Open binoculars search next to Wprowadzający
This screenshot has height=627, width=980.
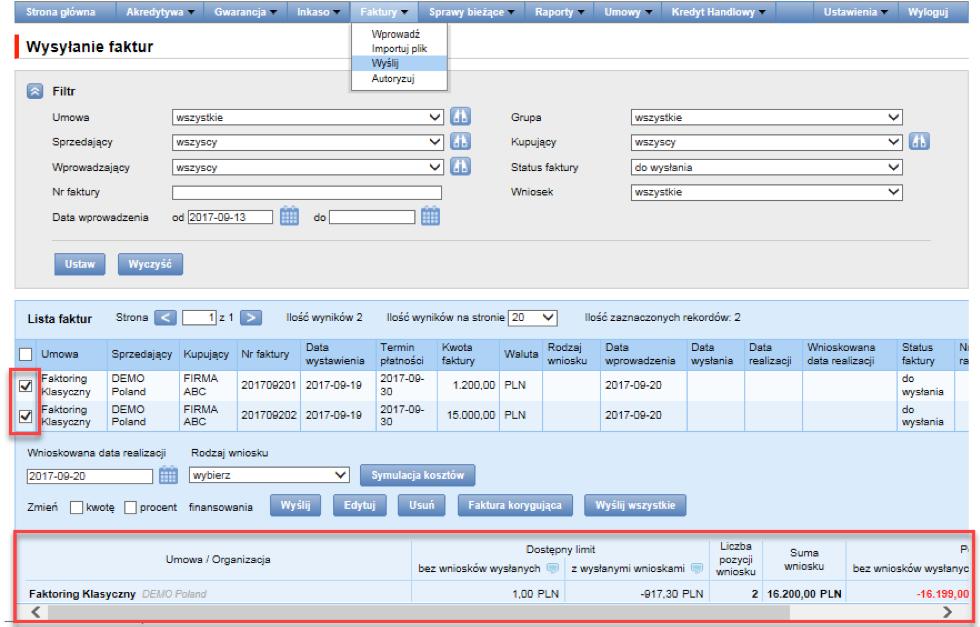pyautogui.click(x=460, y=166)
